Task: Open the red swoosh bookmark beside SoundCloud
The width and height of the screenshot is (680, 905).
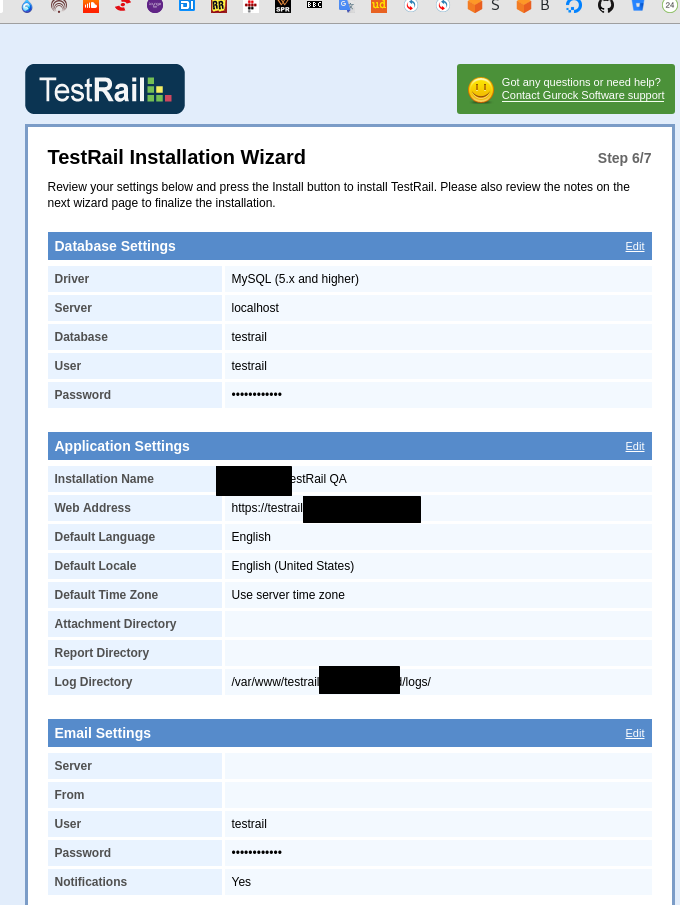Action: coord(123,6)
